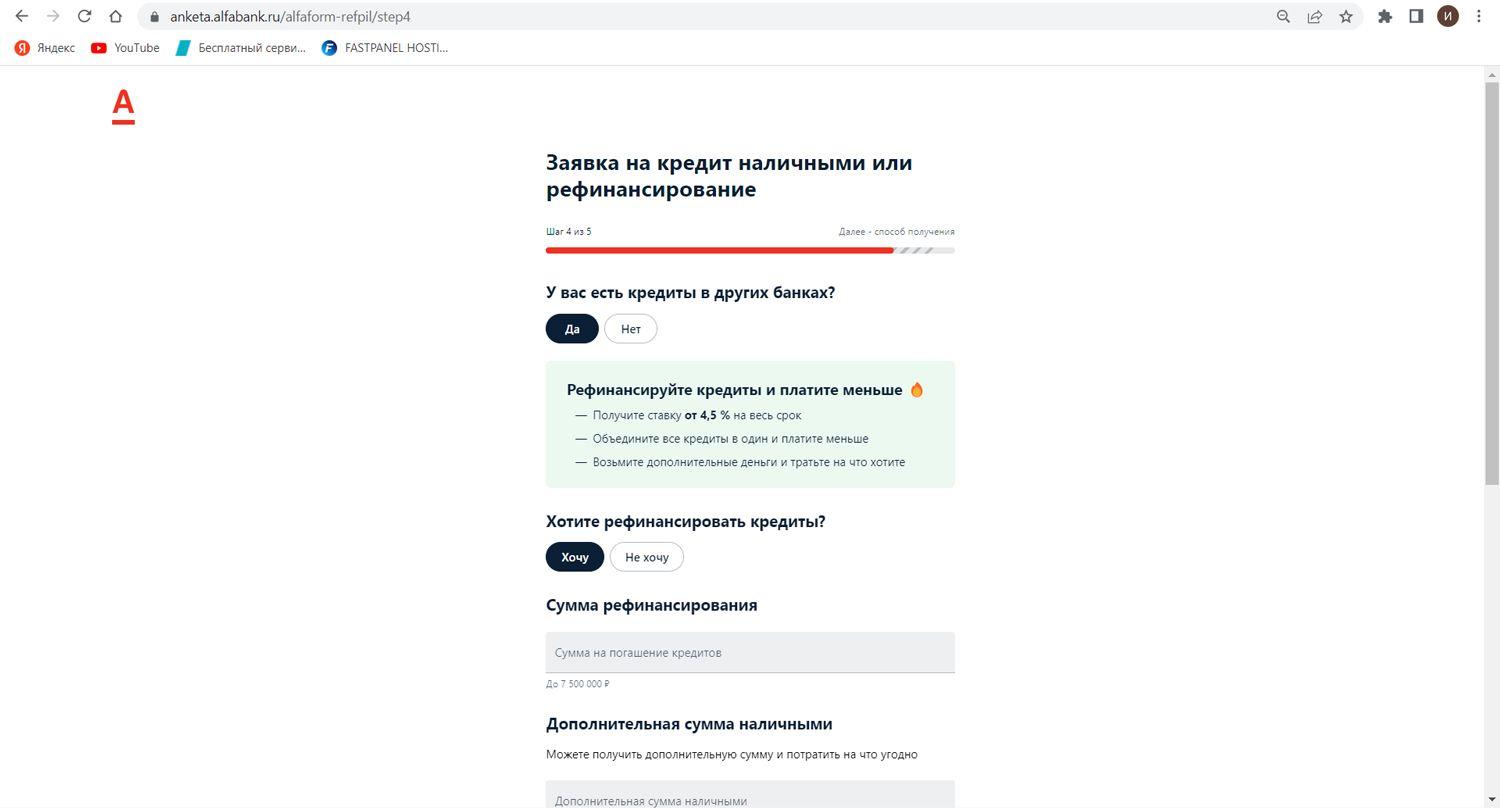Open the browser extensions puzzle icon

point(1384,16)
